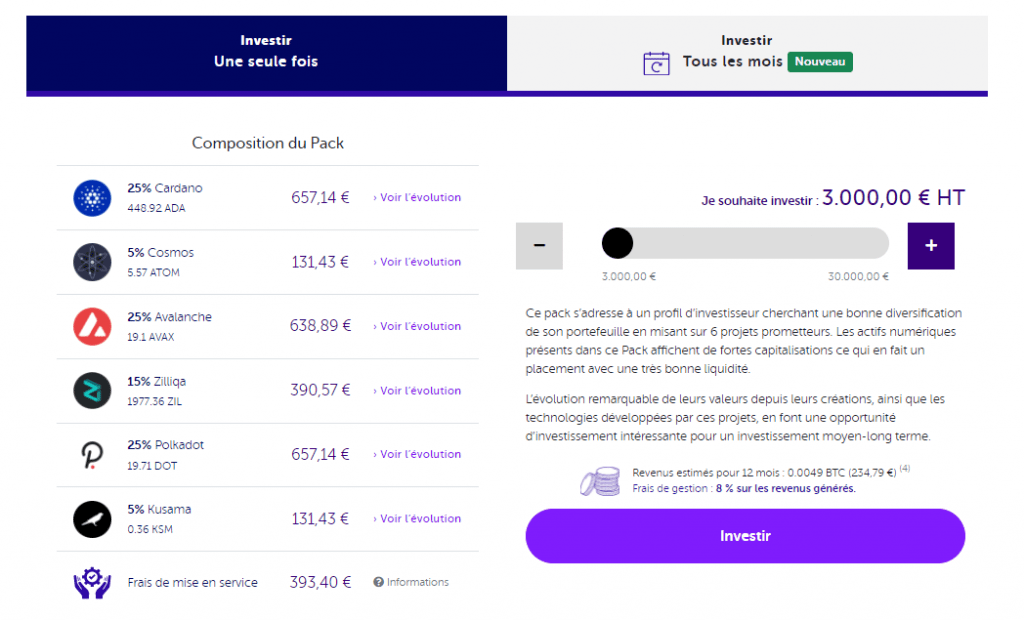The image size is (1024, 620).
Task: Click the green Nouveau badge
Action: tap(820, 62)
